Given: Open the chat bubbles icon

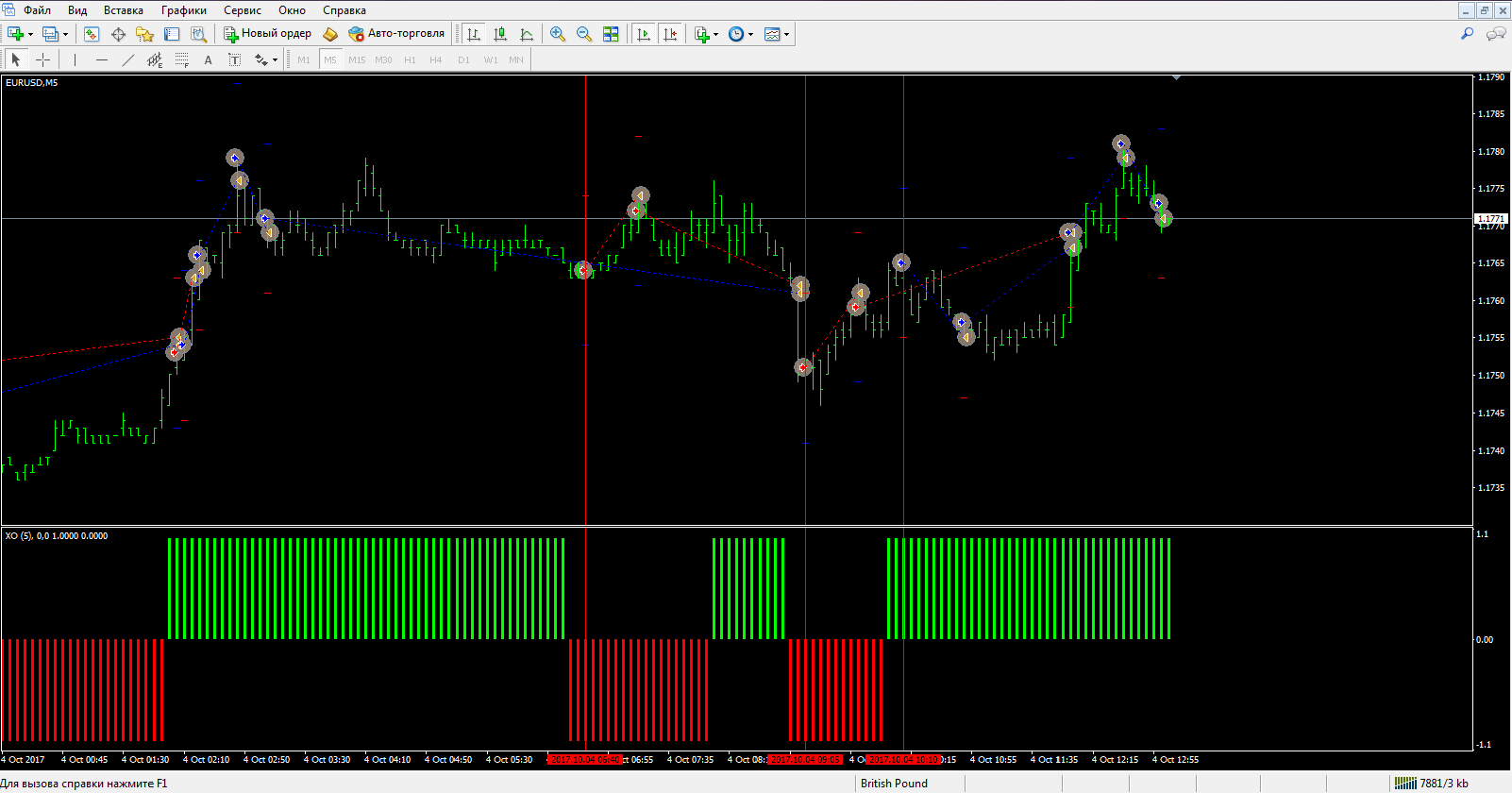Looking at the screenshot, I should [1496, 34].
